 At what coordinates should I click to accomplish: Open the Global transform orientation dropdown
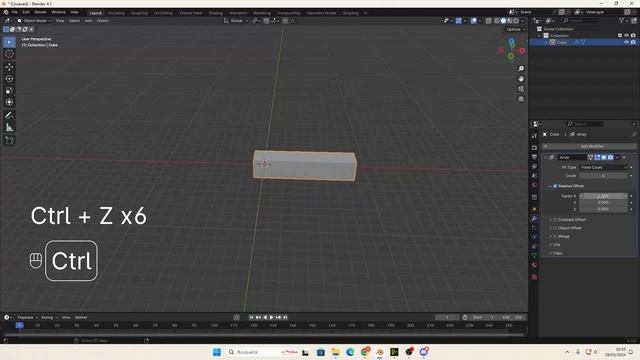click(236, 20)
